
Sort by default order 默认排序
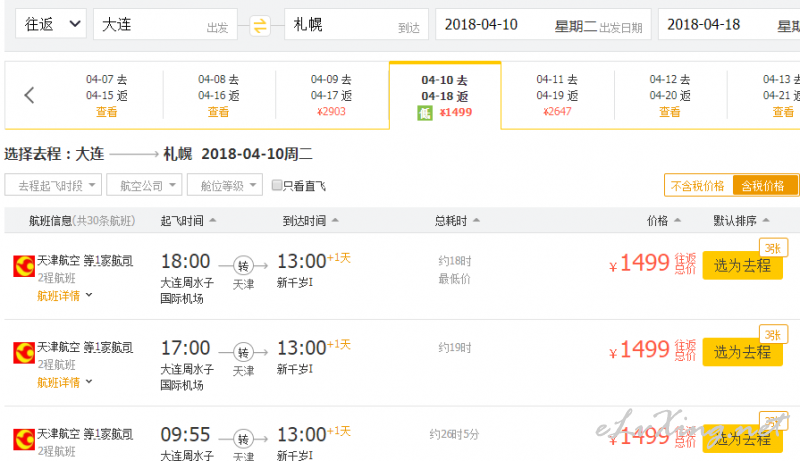(741, 220)
